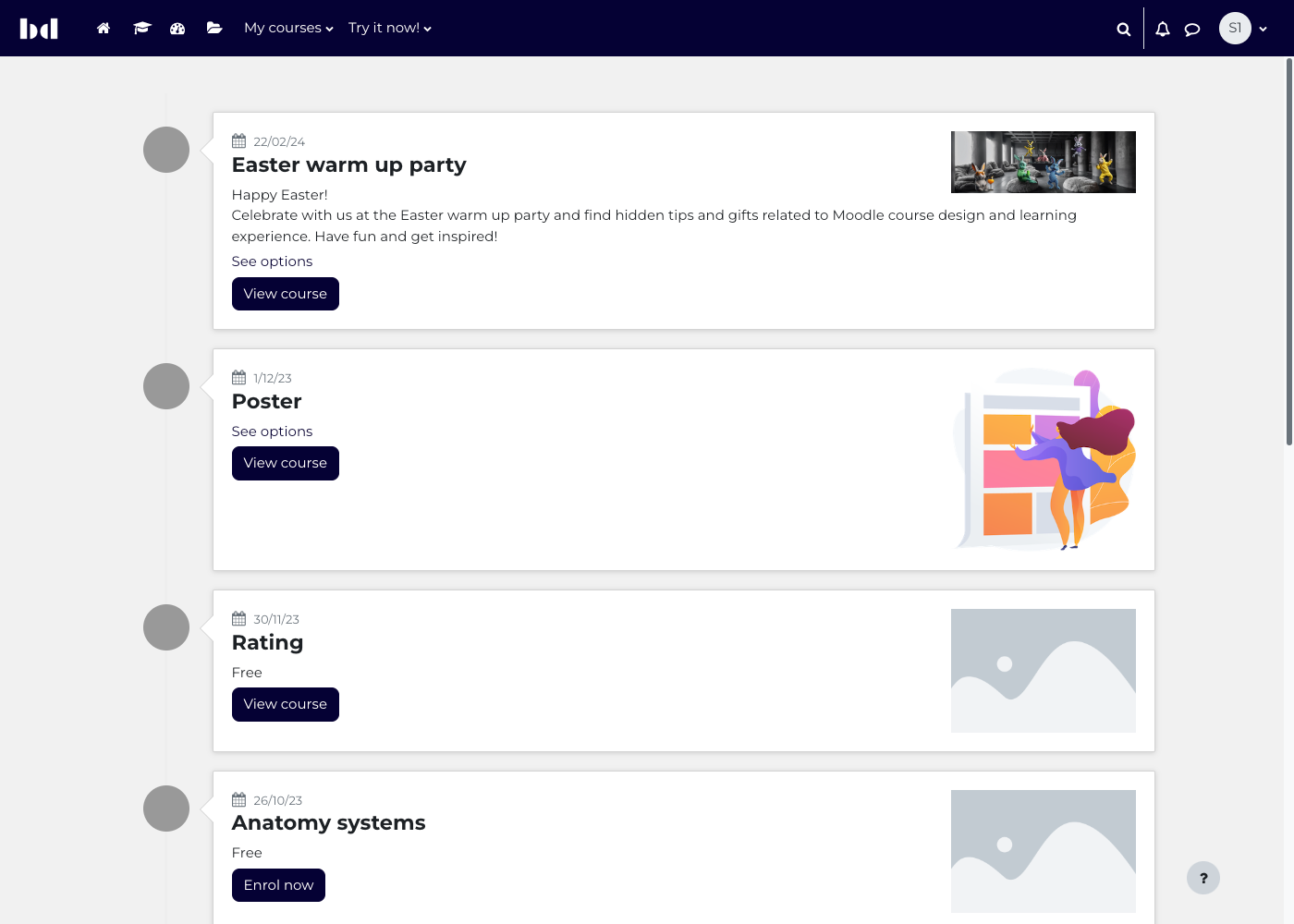Open Anatomy systems course title
Viewport: 1294px width, 924px height.
329,823
